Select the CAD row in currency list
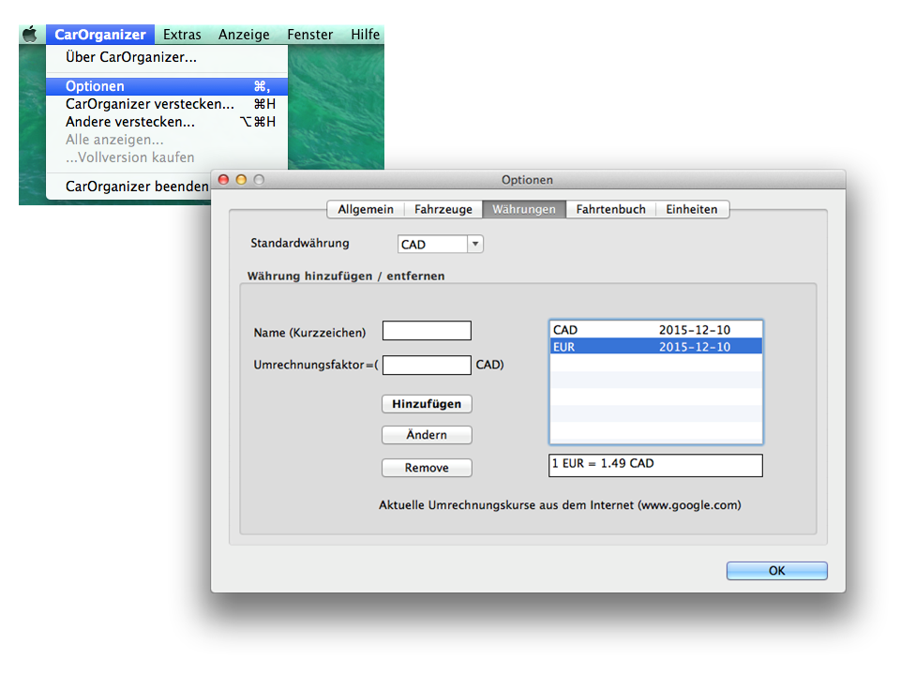900x675 pixels. pos(655,330)
